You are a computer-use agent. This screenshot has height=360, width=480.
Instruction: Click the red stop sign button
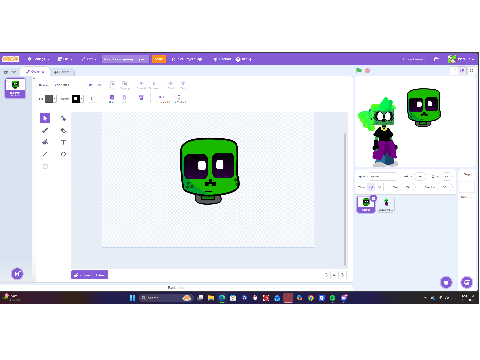tap(367, 70)
